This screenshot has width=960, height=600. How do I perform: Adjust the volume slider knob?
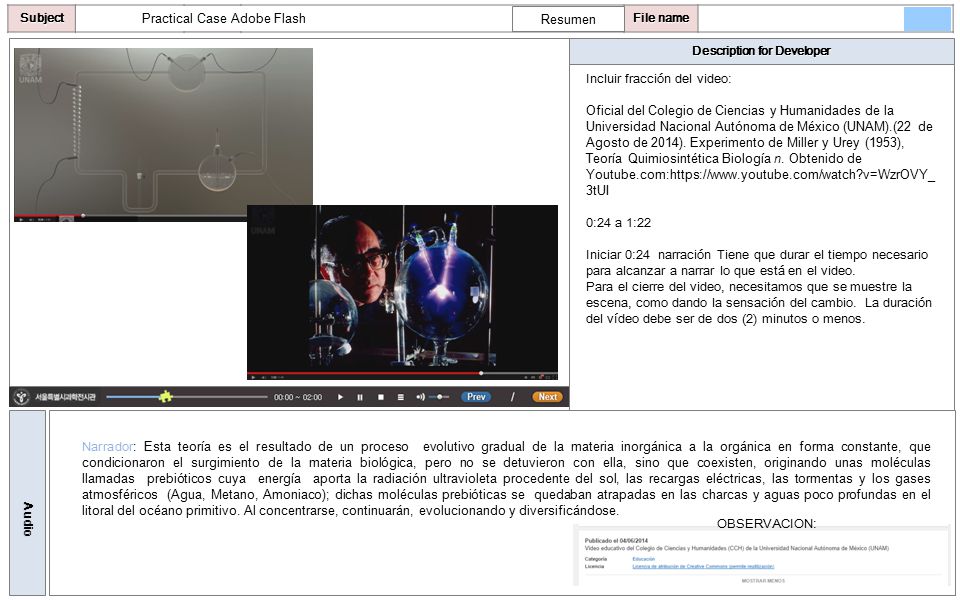click(440, 397)
